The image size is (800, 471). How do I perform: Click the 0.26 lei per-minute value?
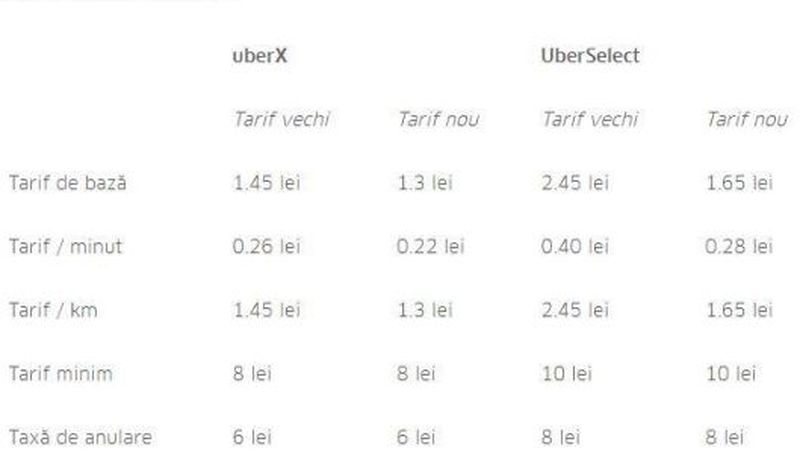pyautogui.click(x=266, y=246)
